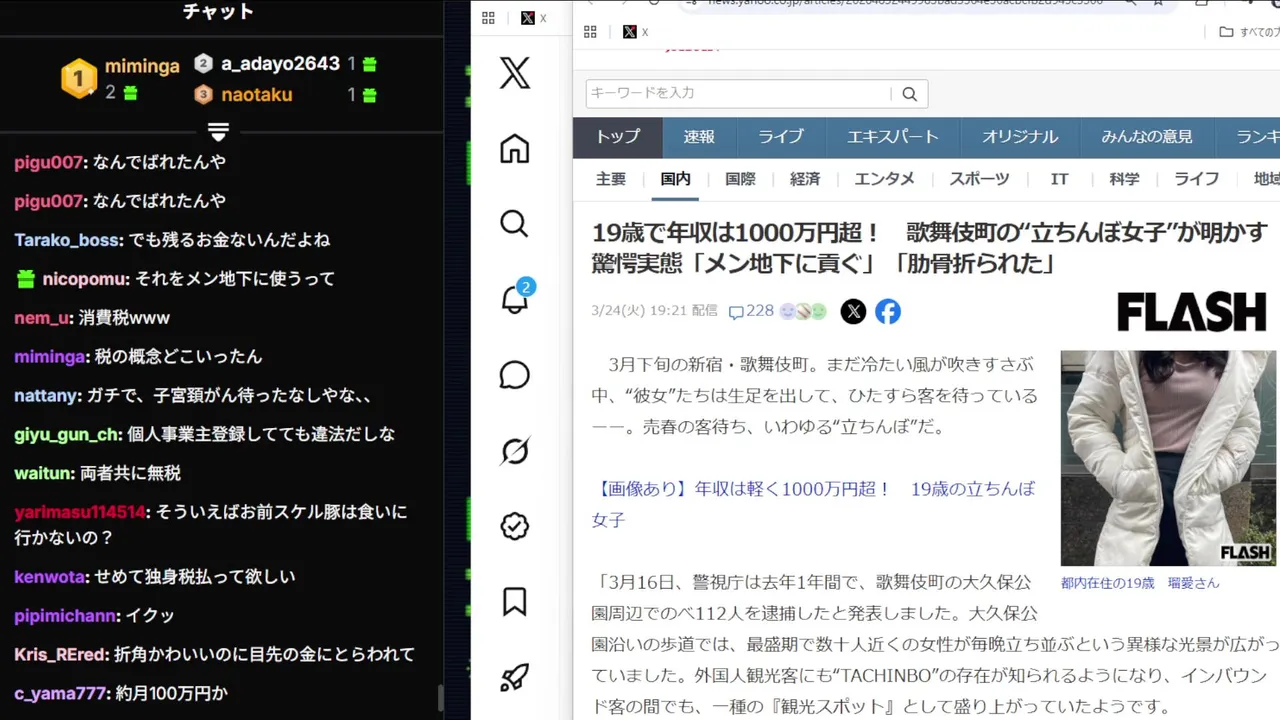The image size is (1280, 720).
Task: Open all bookmarks folder icon
Action: (x=1226, y=32)
